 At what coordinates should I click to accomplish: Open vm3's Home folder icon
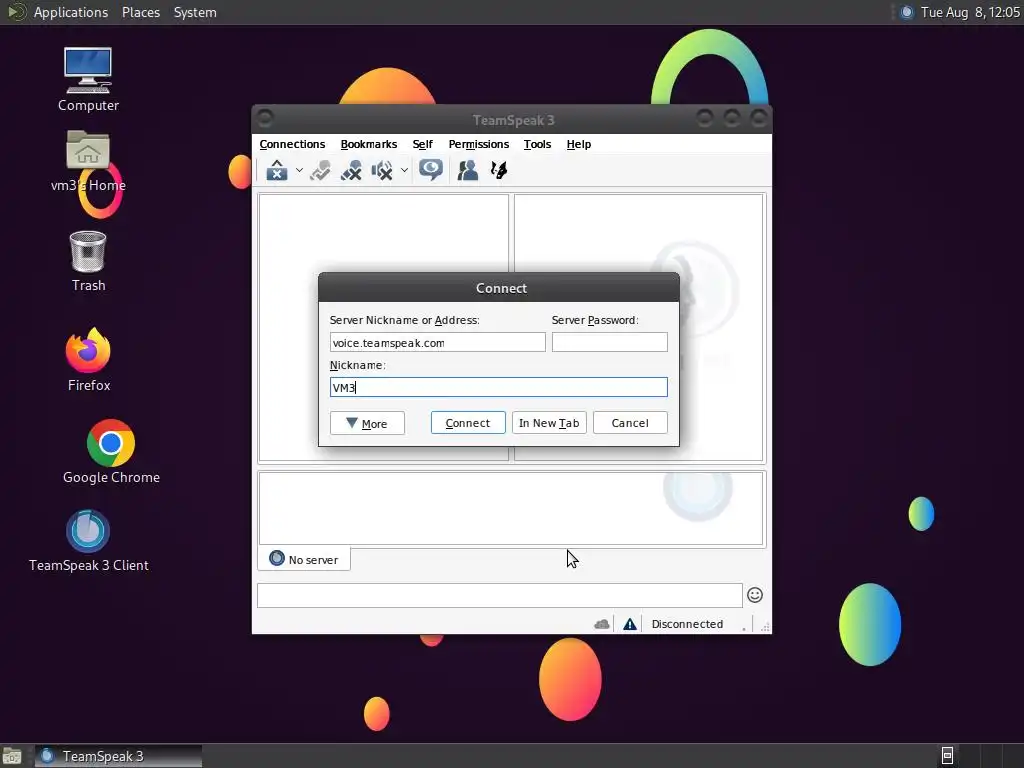click(x=88, y=161)
